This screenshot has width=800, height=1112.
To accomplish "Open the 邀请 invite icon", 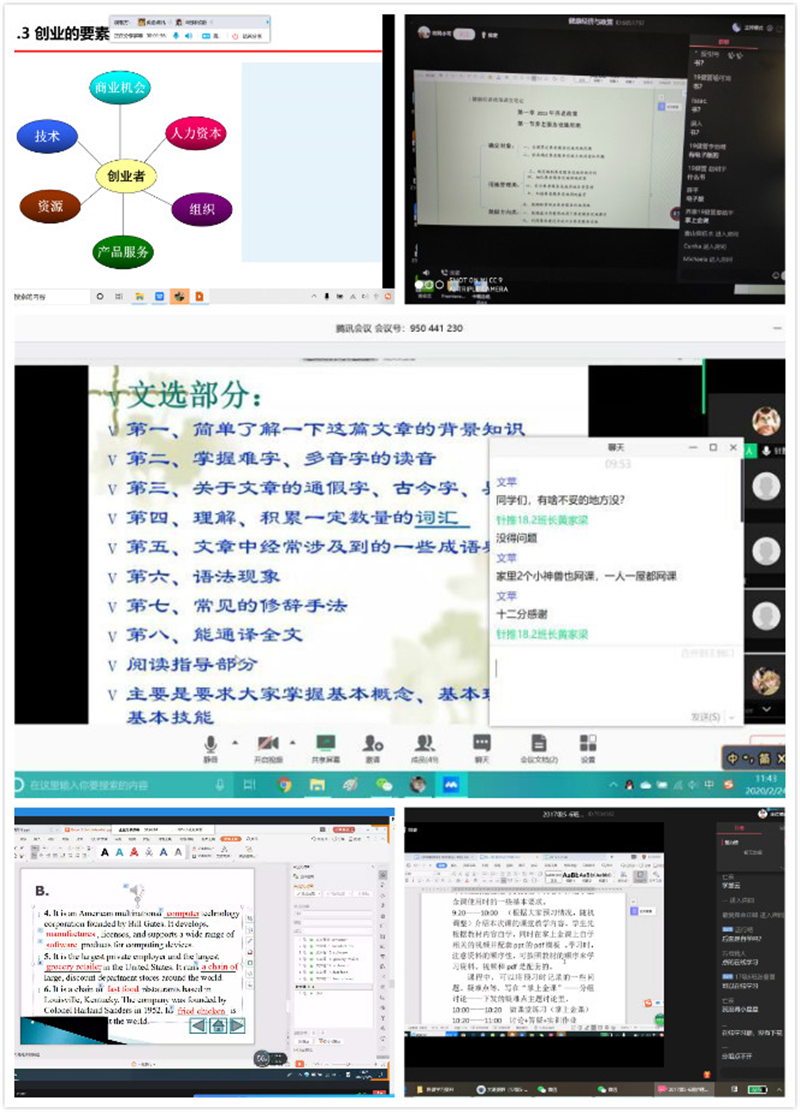I will click(373, 743).
